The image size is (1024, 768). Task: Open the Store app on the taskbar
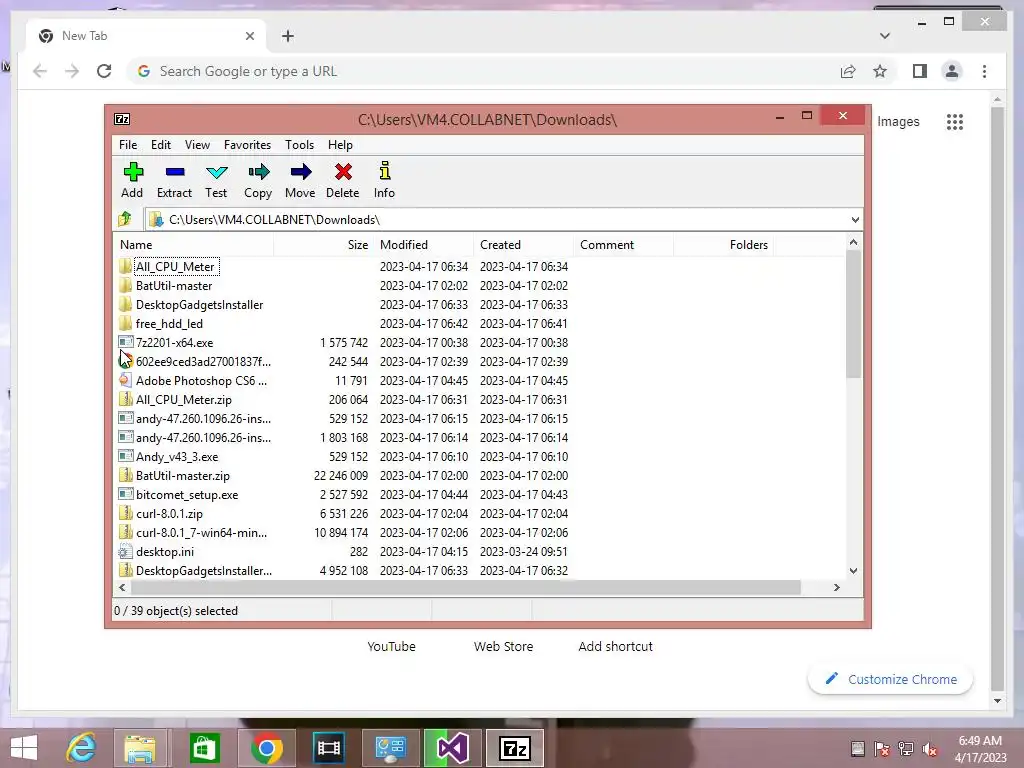(204, 748)
